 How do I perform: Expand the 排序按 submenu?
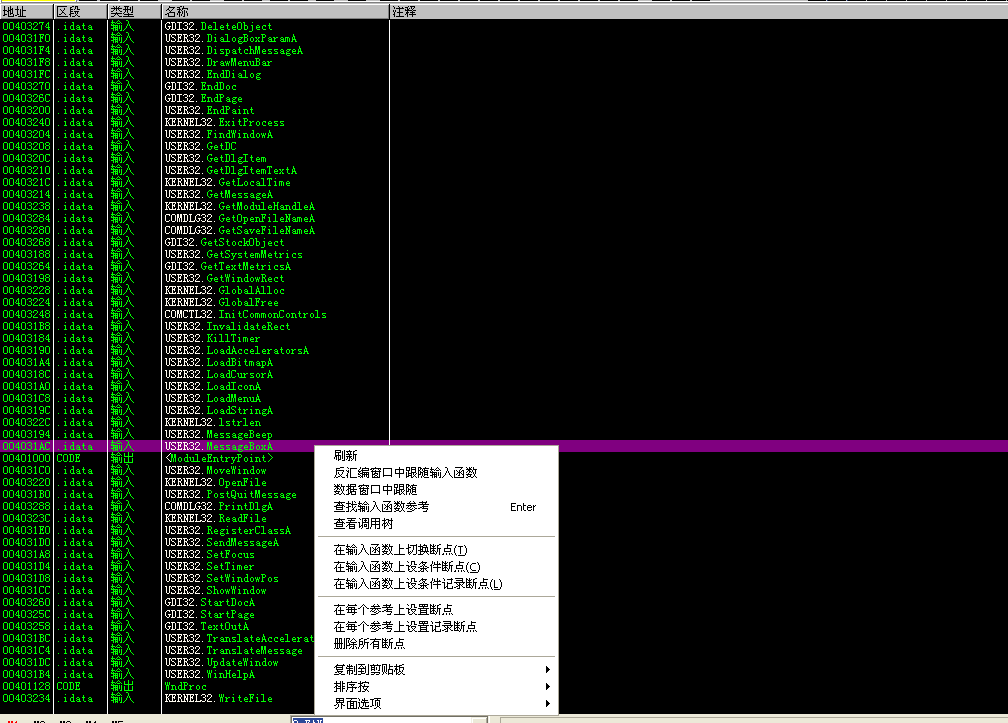437,687
